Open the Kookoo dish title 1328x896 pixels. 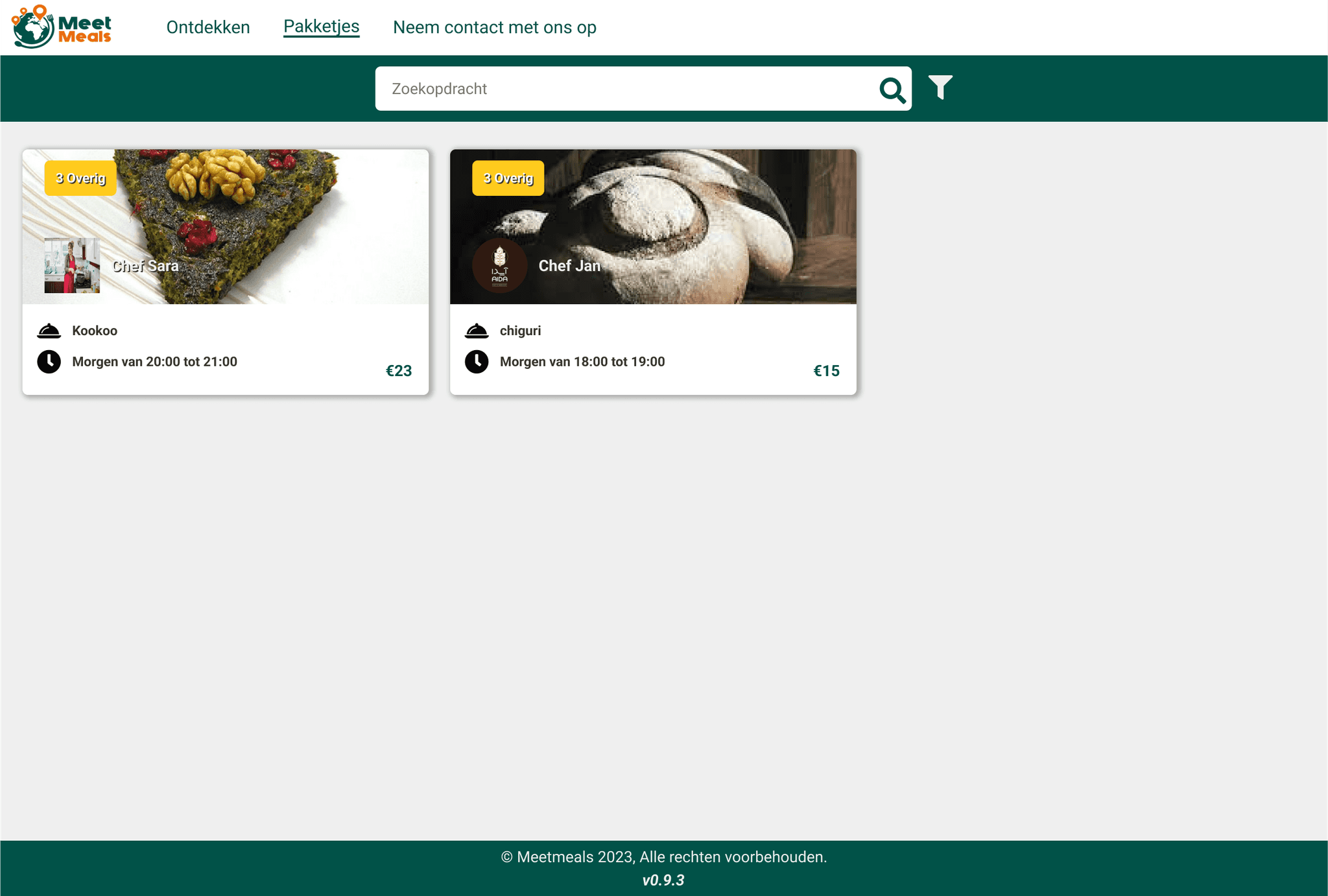pos(95,331)
